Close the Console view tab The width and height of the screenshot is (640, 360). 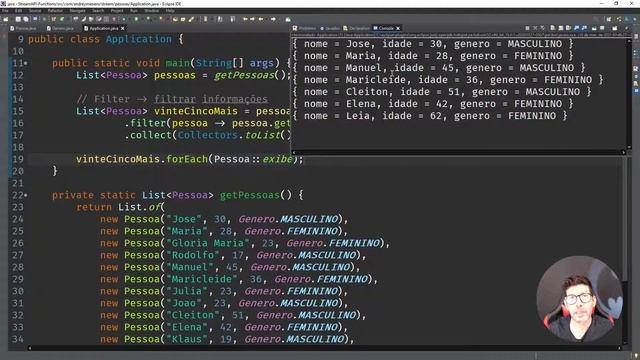click(x=398, y=28)
